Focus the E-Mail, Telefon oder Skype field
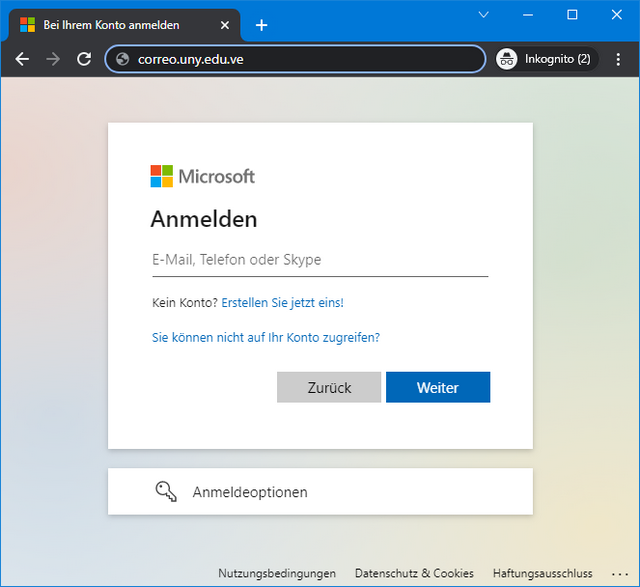 (320, 260)
